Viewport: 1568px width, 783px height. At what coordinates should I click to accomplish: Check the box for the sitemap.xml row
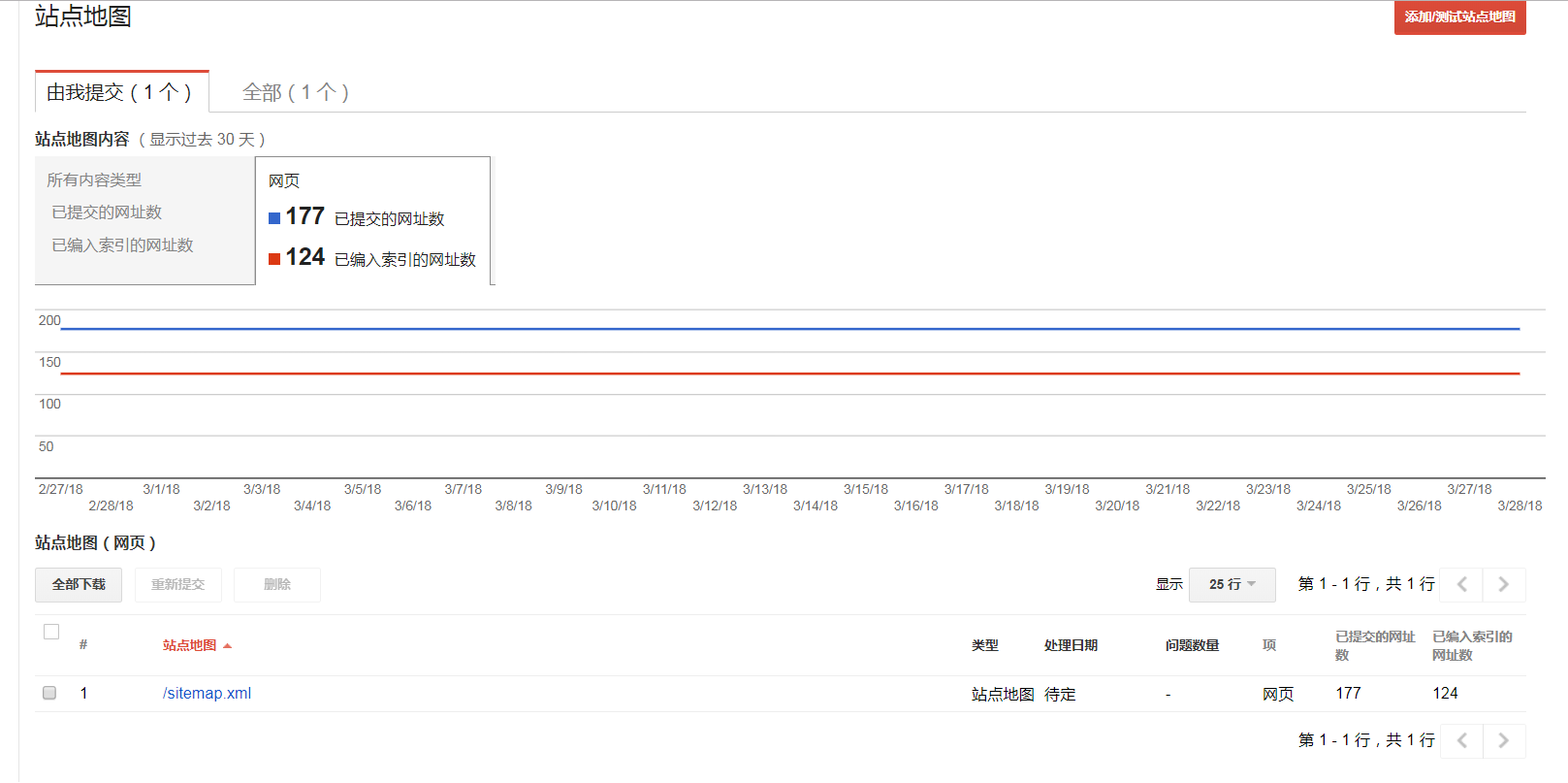point(49,693)
